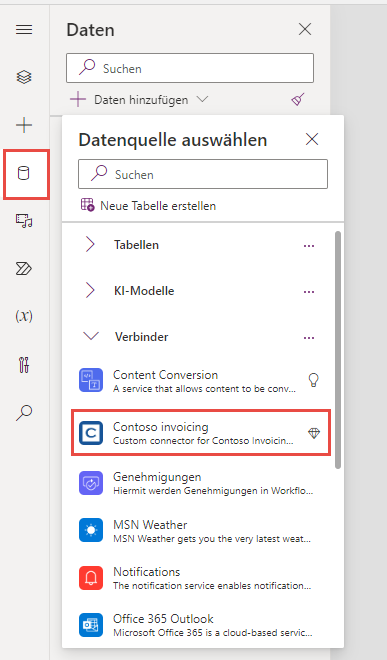Click the lightbulb icon beside Content Conversion
Image resolution: width=387 pixels, height=660 pixels.
tap(313, 380)
